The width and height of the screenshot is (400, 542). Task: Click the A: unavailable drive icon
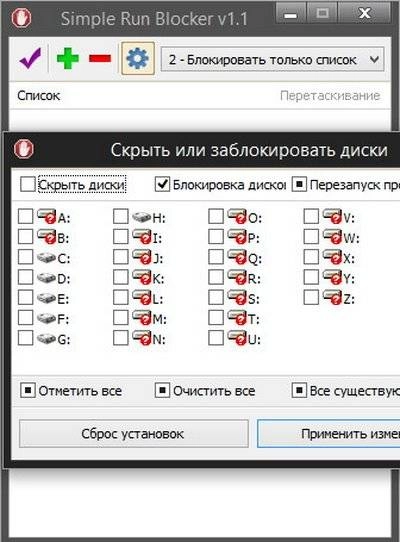46,216
